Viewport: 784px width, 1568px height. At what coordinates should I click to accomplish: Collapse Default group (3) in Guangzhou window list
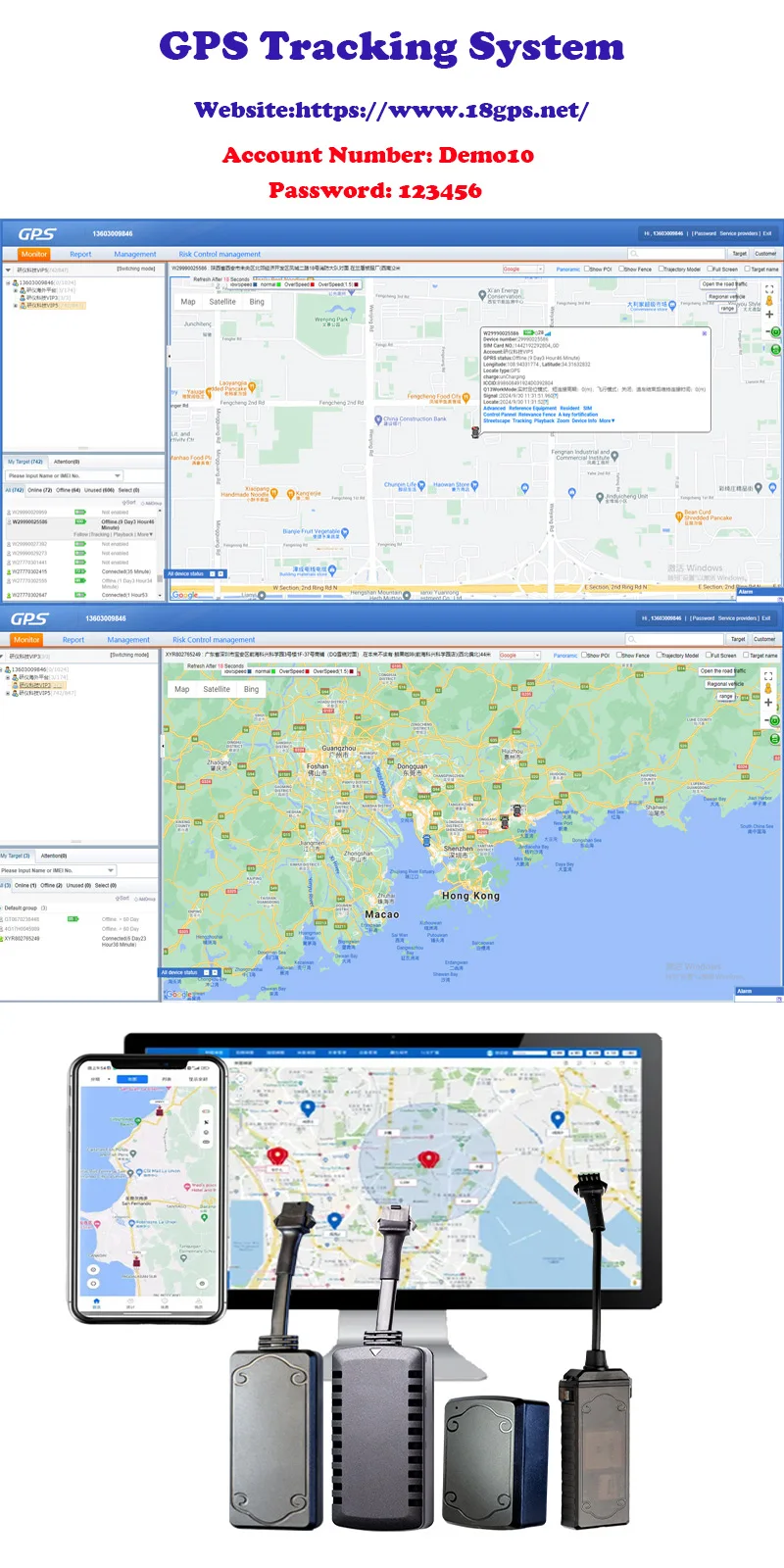coord(2,907)
